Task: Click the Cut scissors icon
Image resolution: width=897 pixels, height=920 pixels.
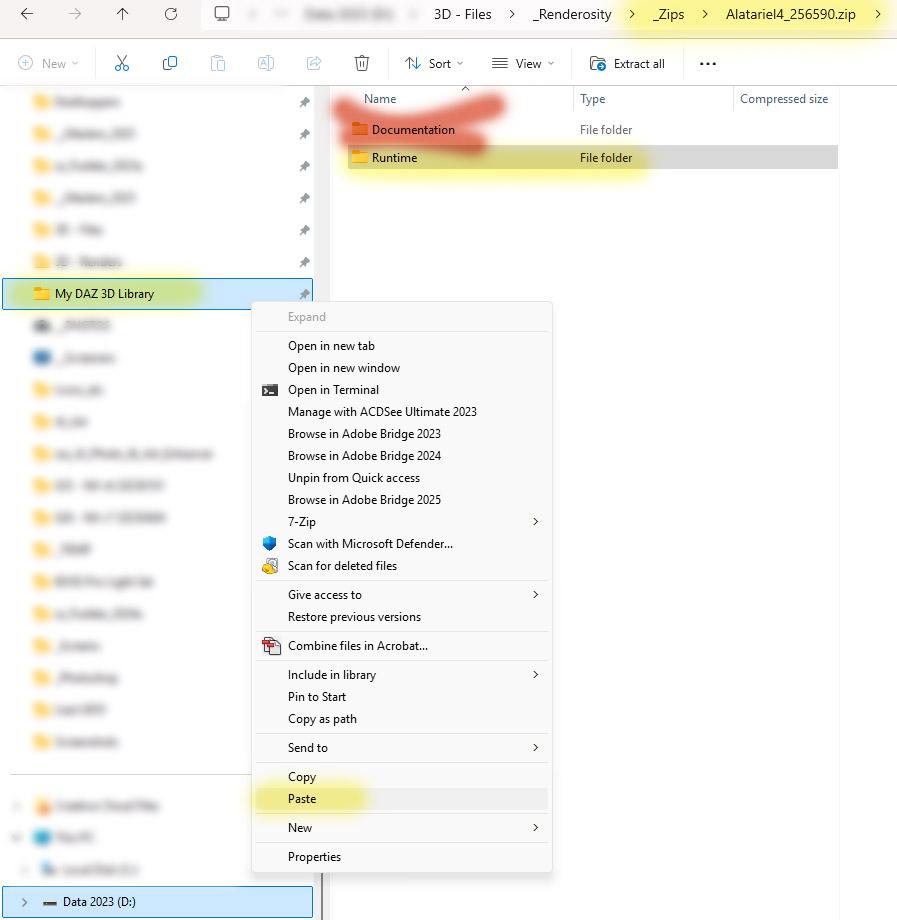Action: 121,63
